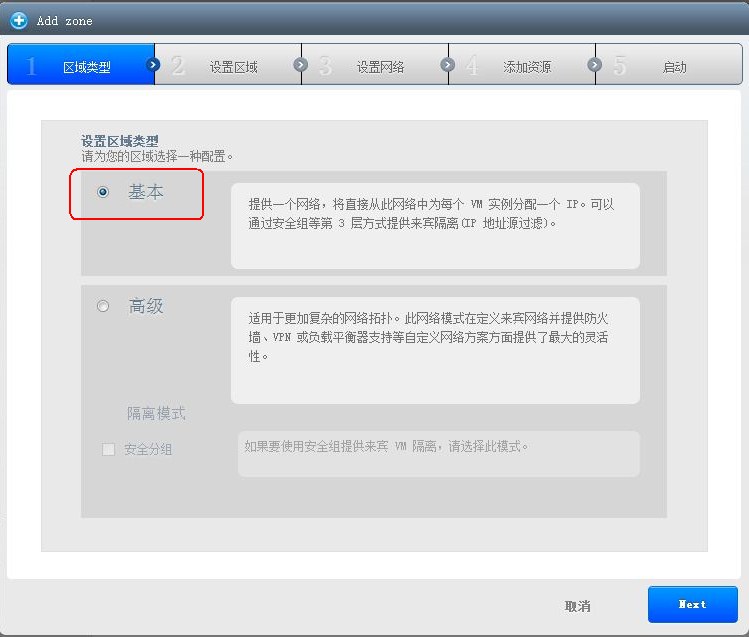Viewport: 749px width, 637px height.
Task: Open step 2 设置区域 tab
Action: [x=228, y=64]
